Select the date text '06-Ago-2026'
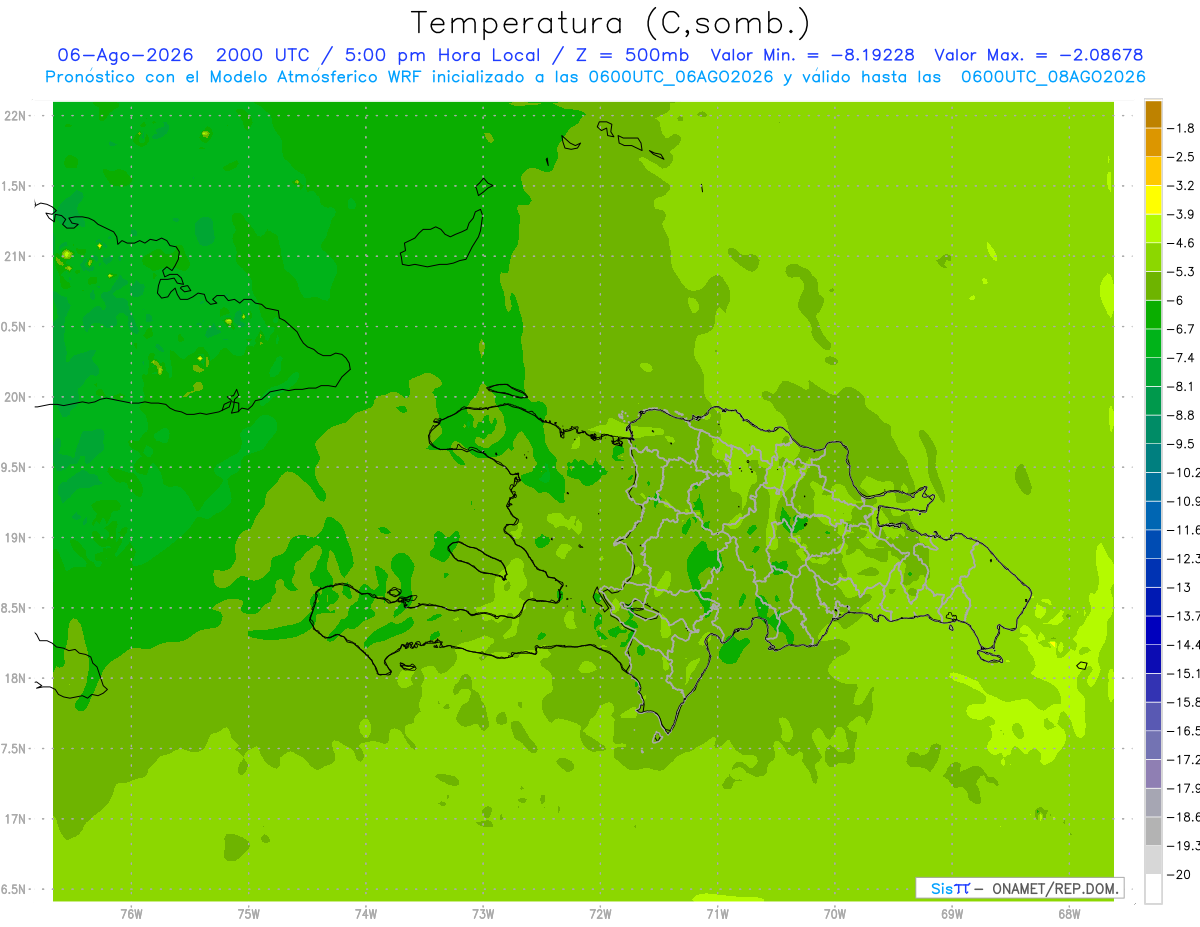 125,55
